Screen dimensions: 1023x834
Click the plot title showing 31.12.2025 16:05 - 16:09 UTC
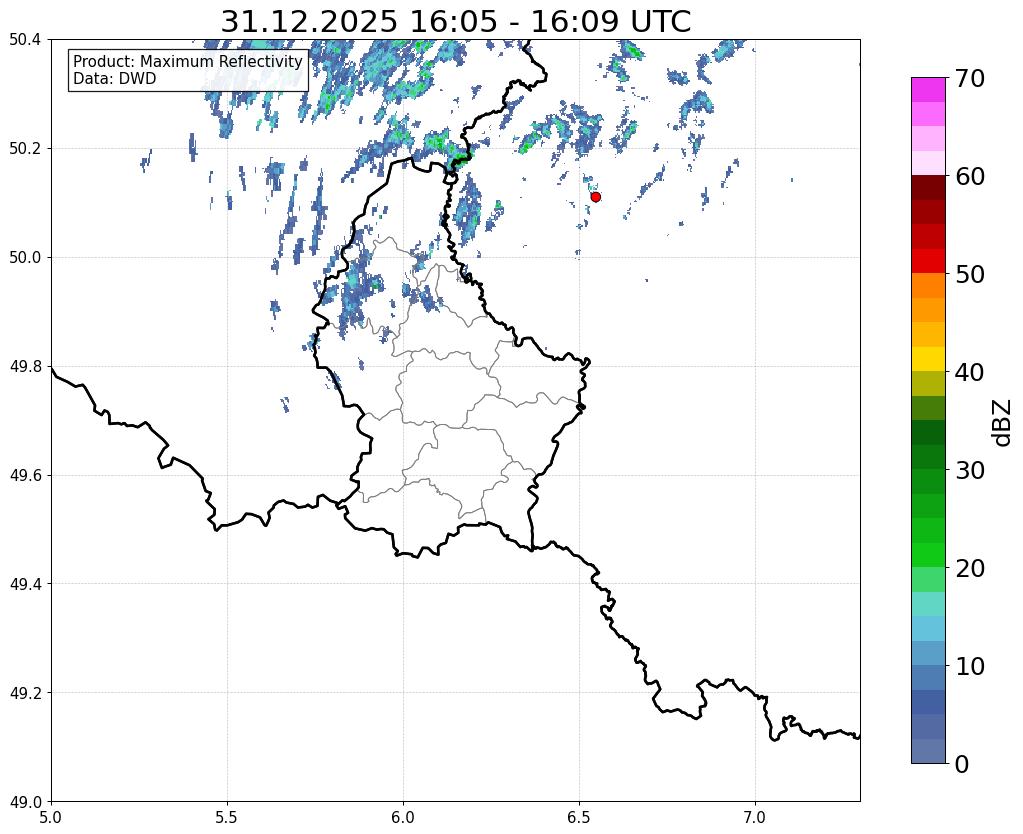pos(455,22)
